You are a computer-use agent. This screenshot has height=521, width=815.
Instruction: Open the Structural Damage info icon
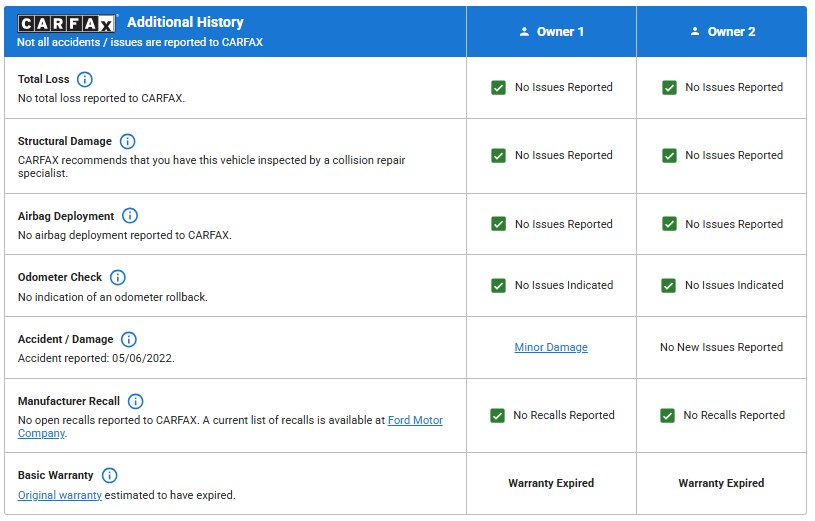(x=127, y=141)
